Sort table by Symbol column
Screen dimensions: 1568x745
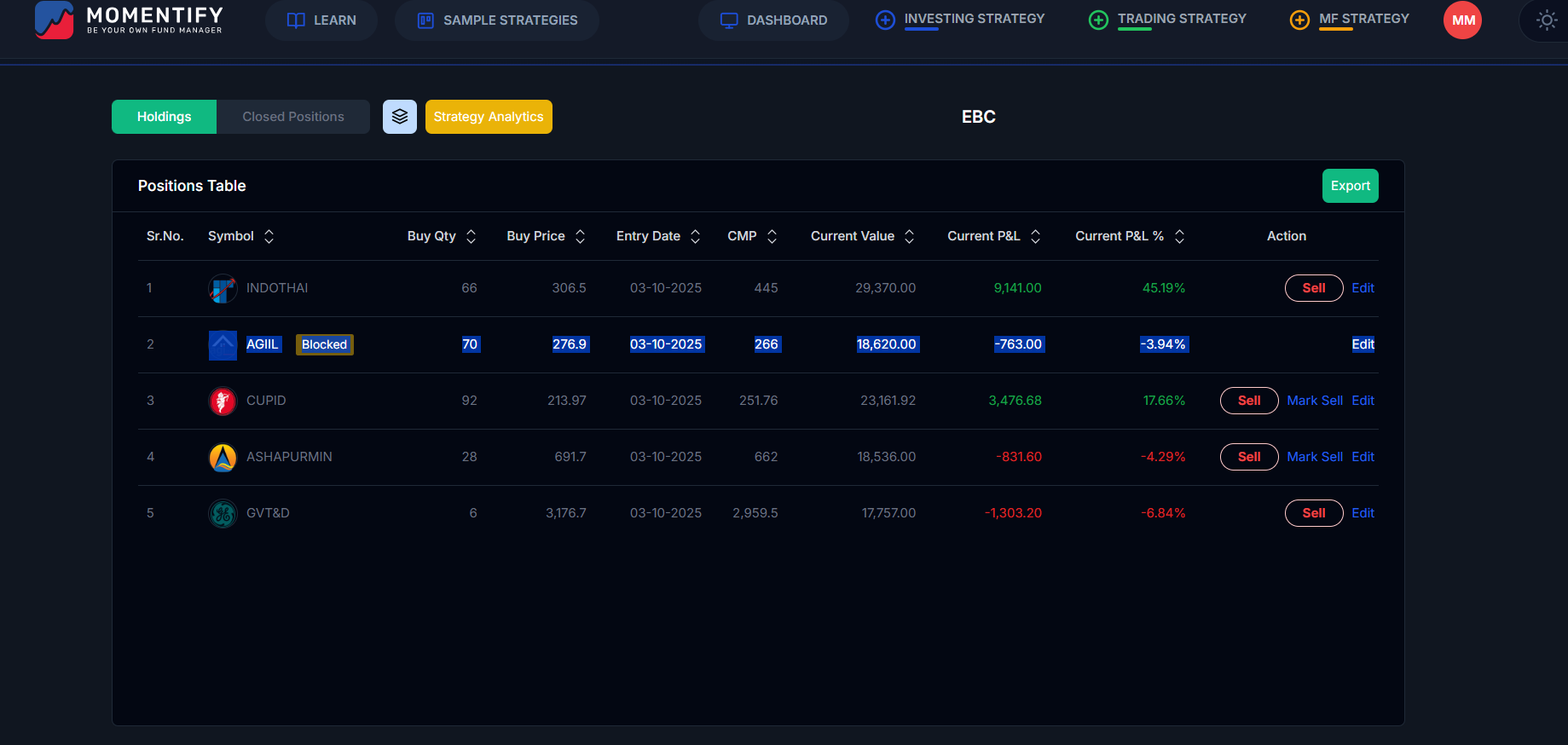(269, 237)
